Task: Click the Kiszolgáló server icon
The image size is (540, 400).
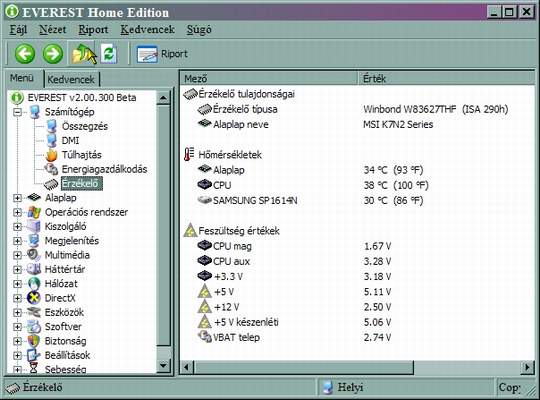Action: [x=34, y=226]
